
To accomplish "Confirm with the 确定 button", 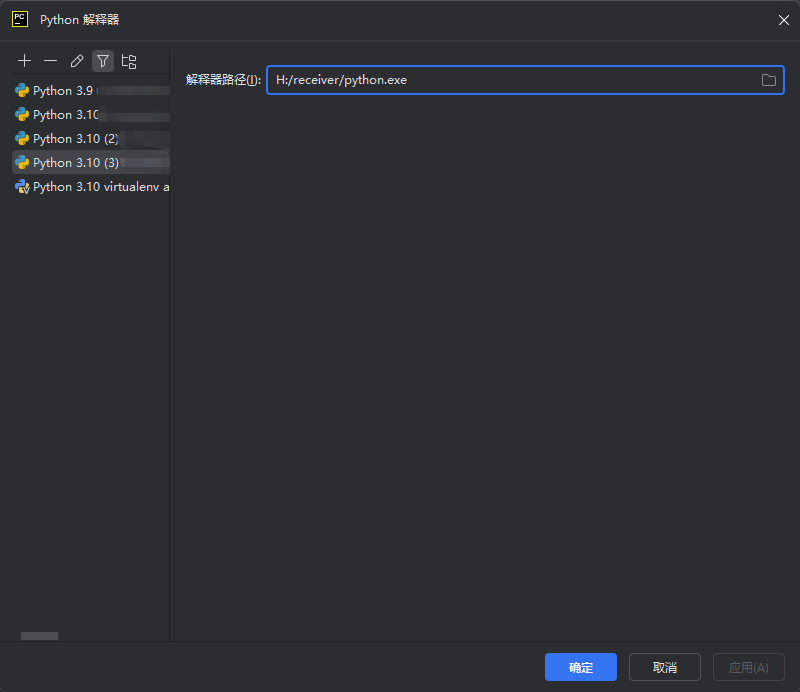I will [581, 667].
